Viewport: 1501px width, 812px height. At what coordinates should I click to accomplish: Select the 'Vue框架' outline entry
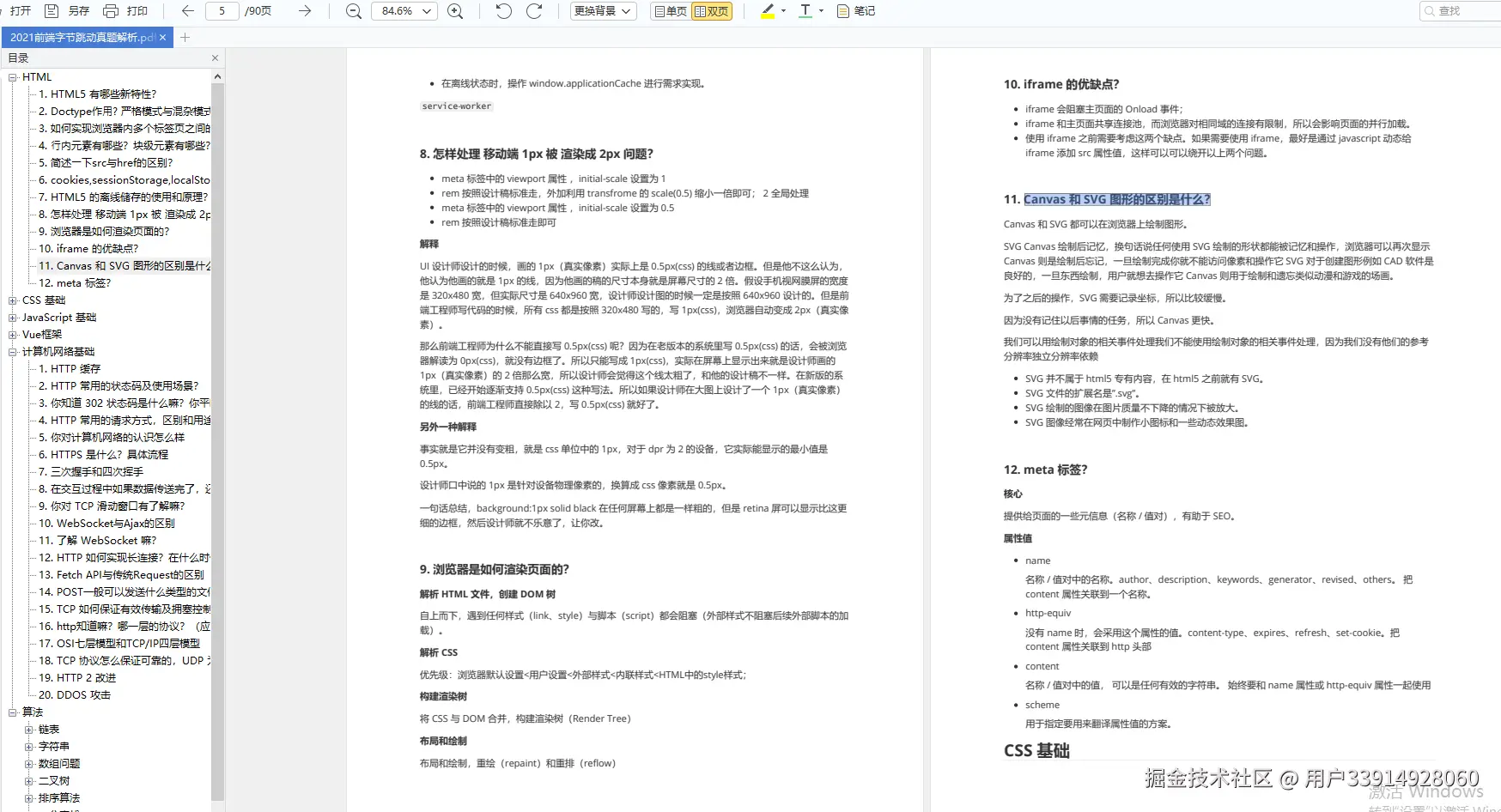click(x=42, y=335)
